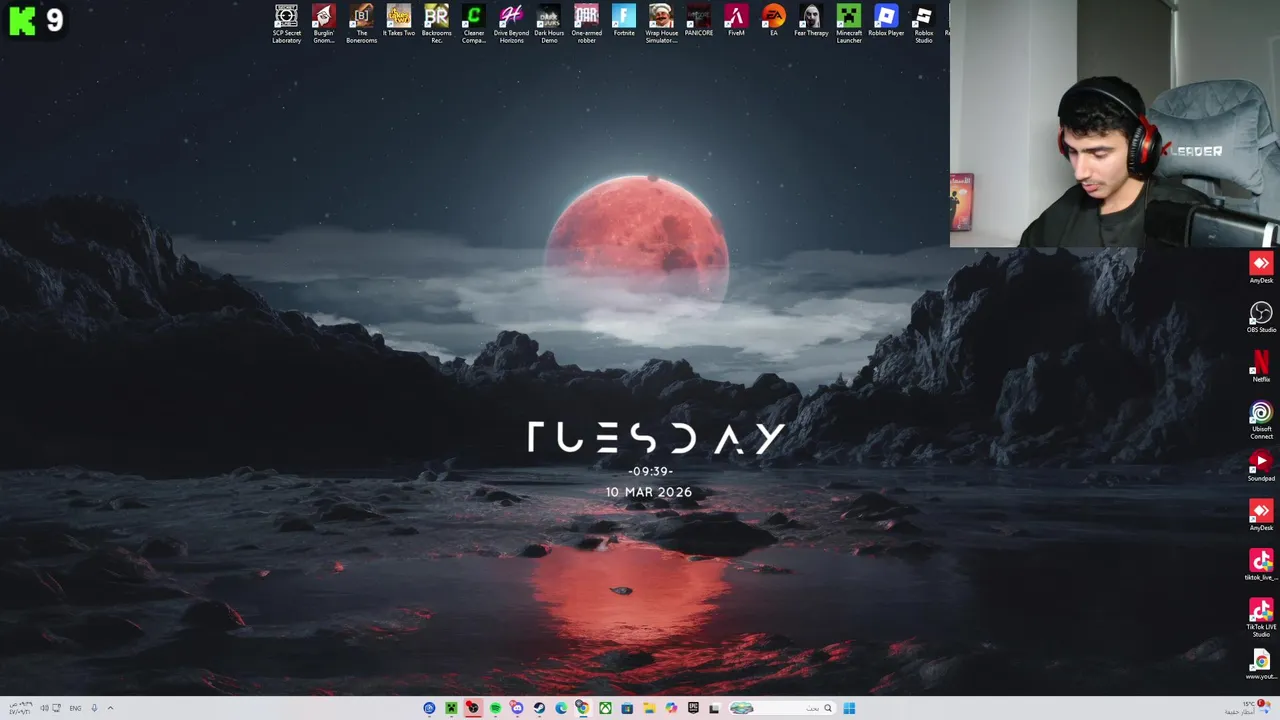Open the PANICORE desktop shortcut
This screenshot has height=720, width=1280.
pyautogui.click(x=699, y=21)
